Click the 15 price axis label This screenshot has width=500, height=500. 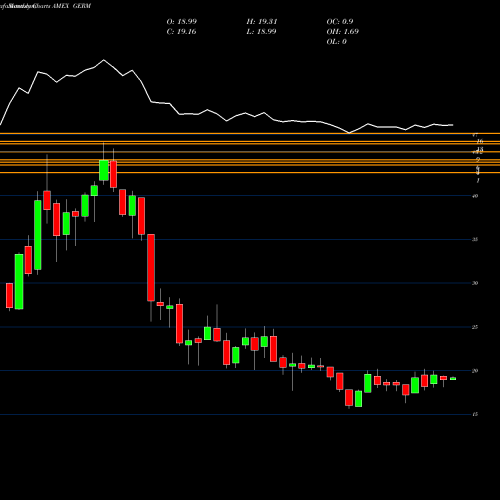click(x=475, y=414)
